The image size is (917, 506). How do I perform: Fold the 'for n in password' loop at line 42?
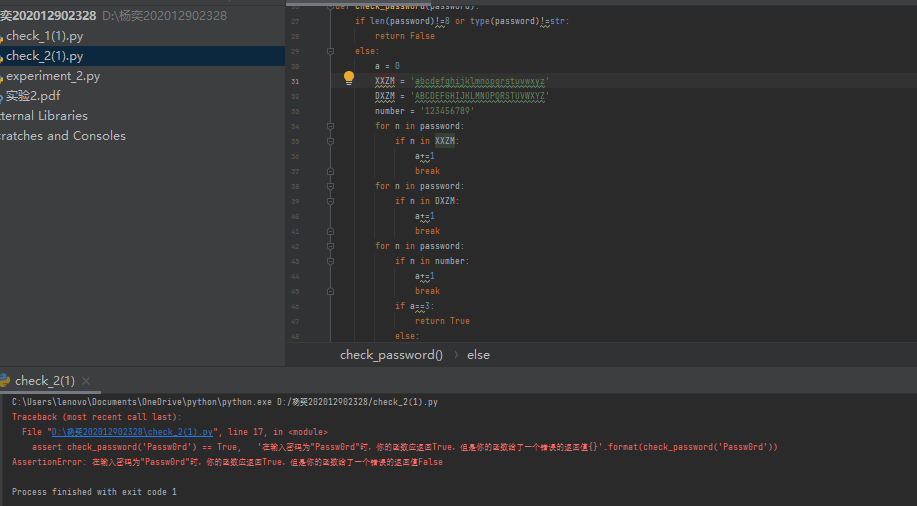[330, 246]
